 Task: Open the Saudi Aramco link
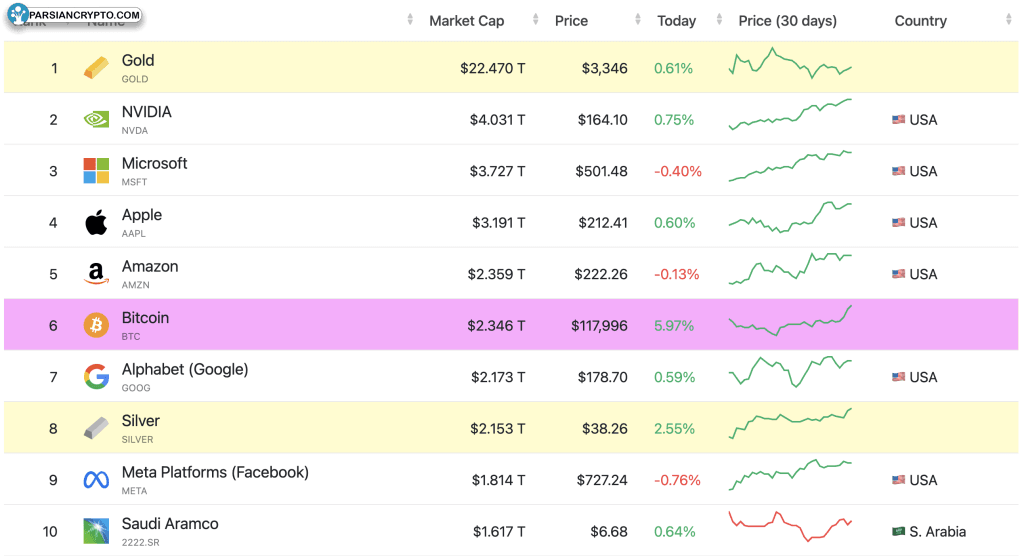(x=170, y=523)
